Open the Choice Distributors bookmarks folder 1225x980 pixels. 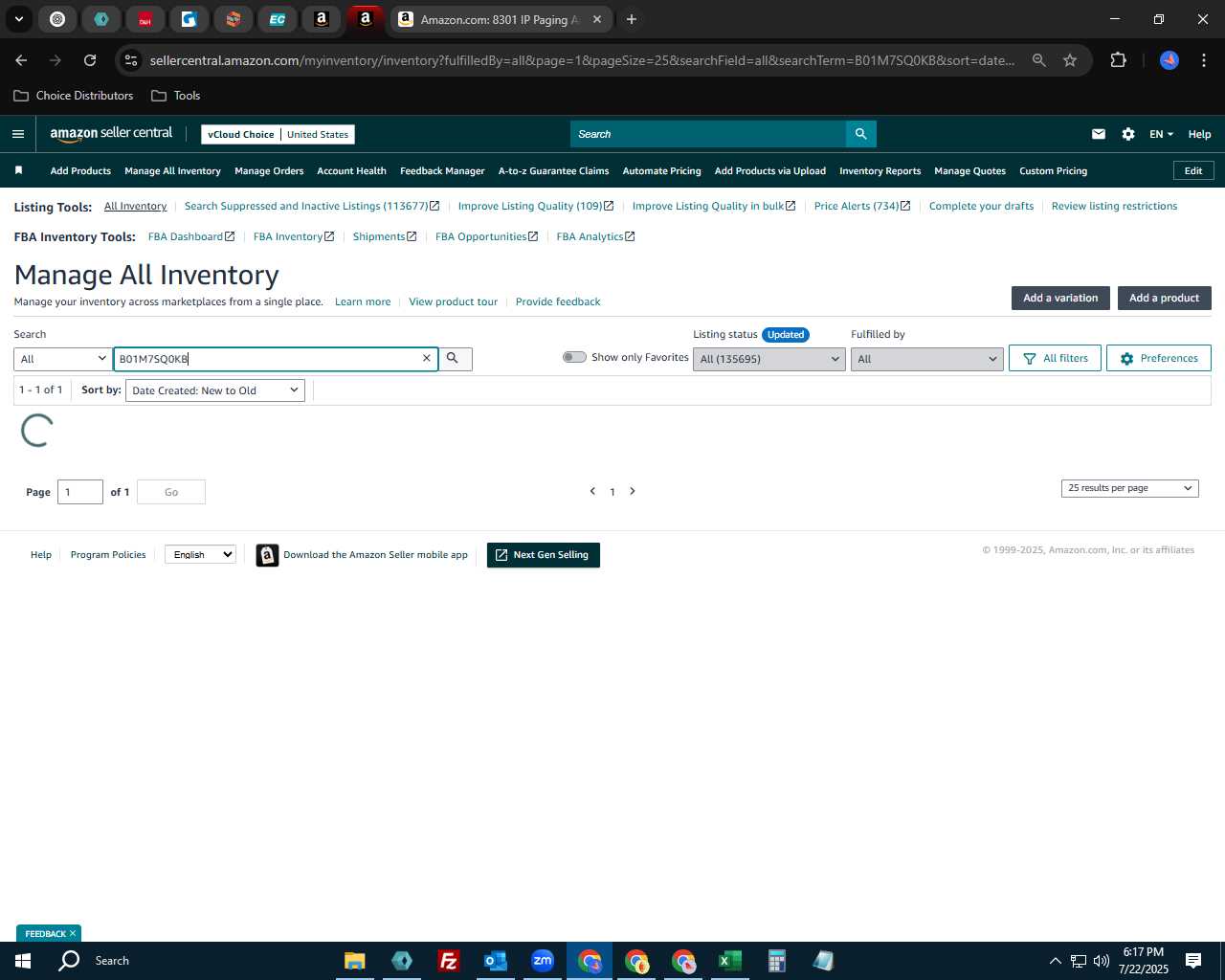click(x=74, y=96)
